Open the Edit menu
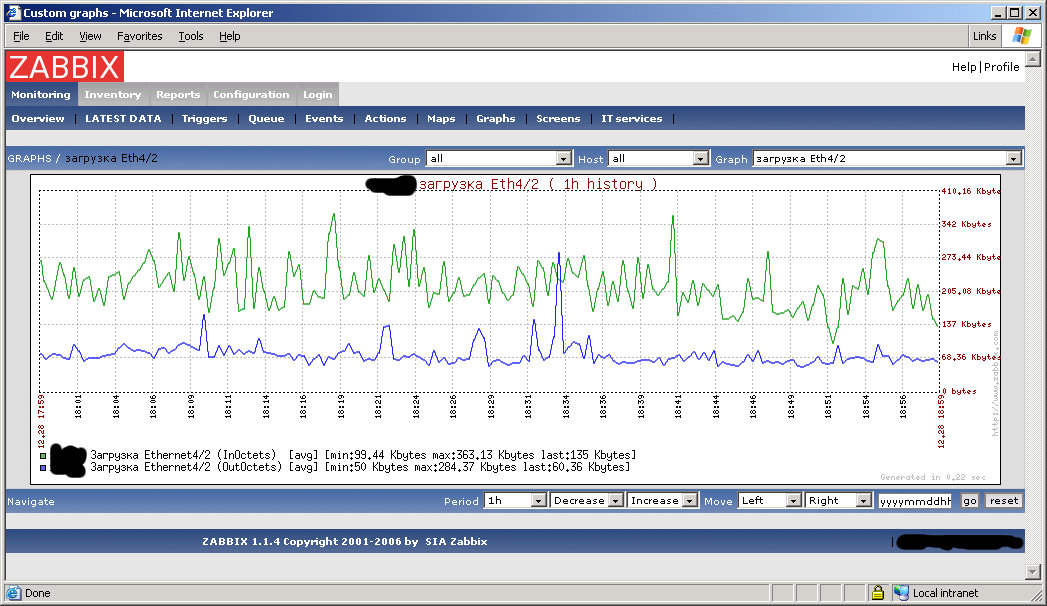The width and height of the screenshot is (1047, 606). tap(54, 36)
